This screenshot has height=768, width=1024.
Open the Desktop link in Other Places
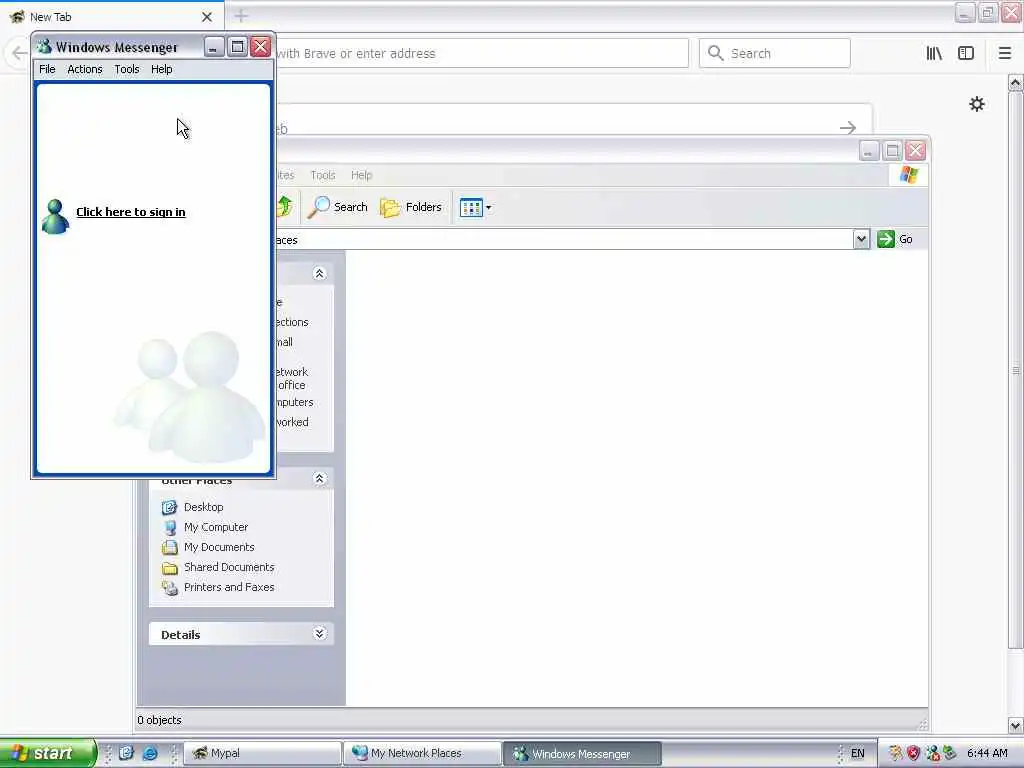pos(204,507)
